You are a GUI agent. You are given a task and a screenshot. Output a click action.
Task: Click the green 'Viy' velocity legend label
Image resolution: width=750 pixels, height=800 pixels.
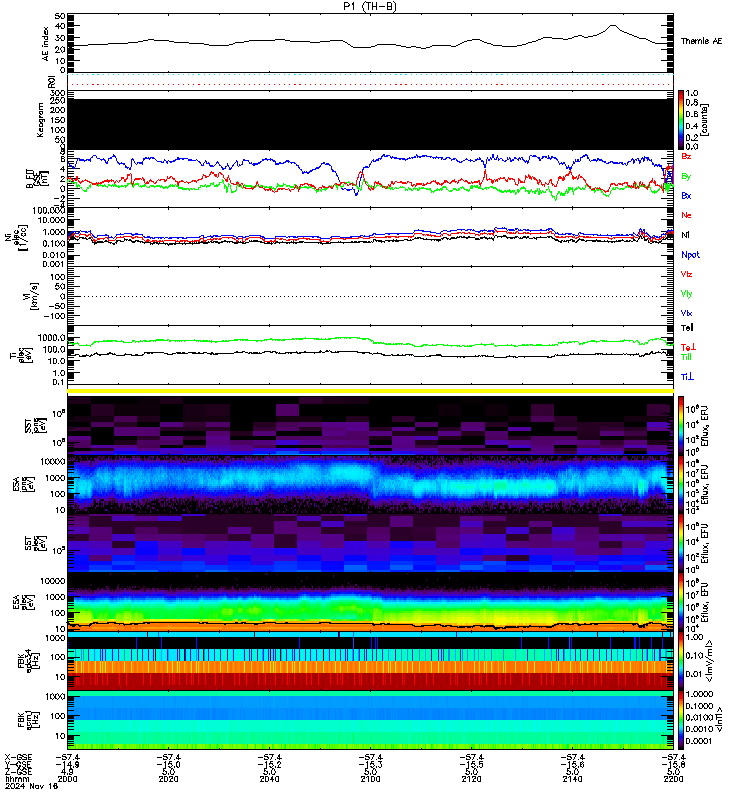[686, 294]
